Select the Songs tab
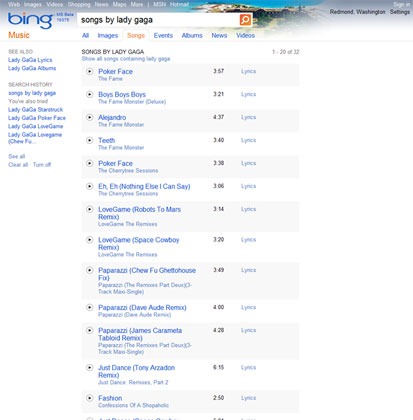The width and height of the screenshot is (413, 420). [x=136, y=35]
